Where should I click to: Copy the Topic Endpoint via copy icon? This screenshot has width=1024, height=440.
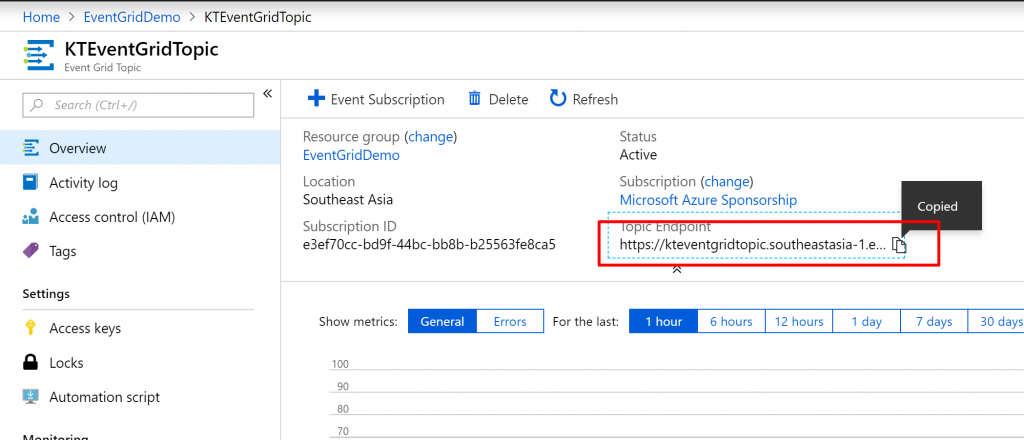[899, 245]
